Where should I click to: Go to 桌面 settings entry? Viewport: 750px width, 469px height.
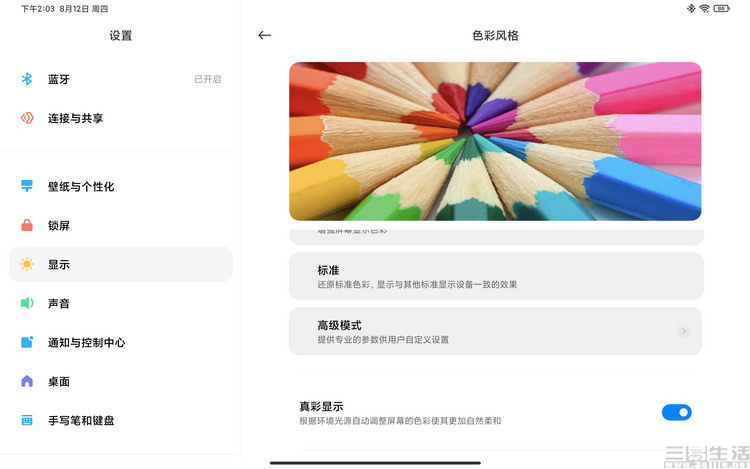[x=120, y=382]
